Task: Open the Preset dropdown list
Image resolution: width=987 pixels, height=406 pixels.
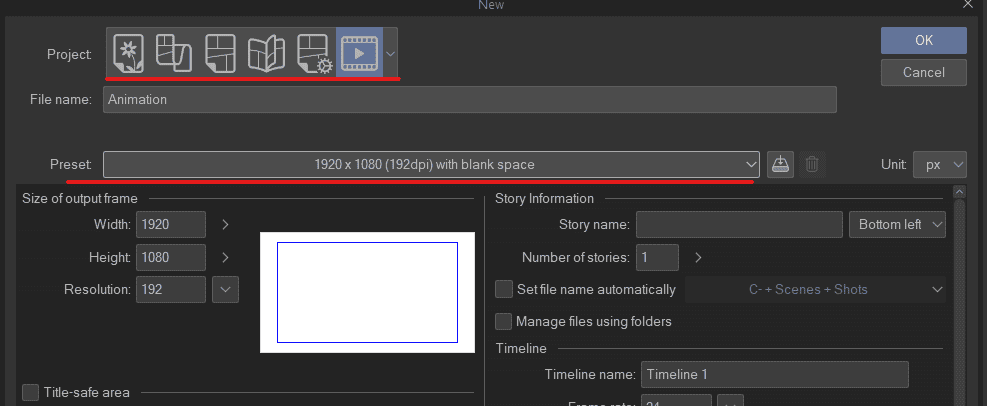Action: (431, 164)
